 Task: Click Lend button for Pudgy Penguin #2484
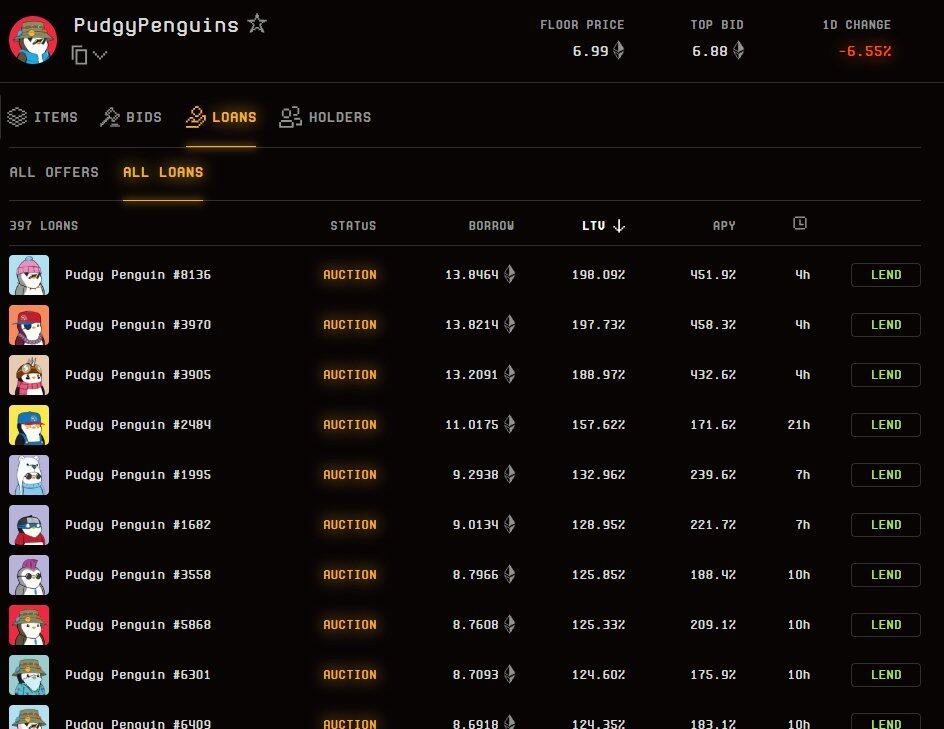pos(885,425)
